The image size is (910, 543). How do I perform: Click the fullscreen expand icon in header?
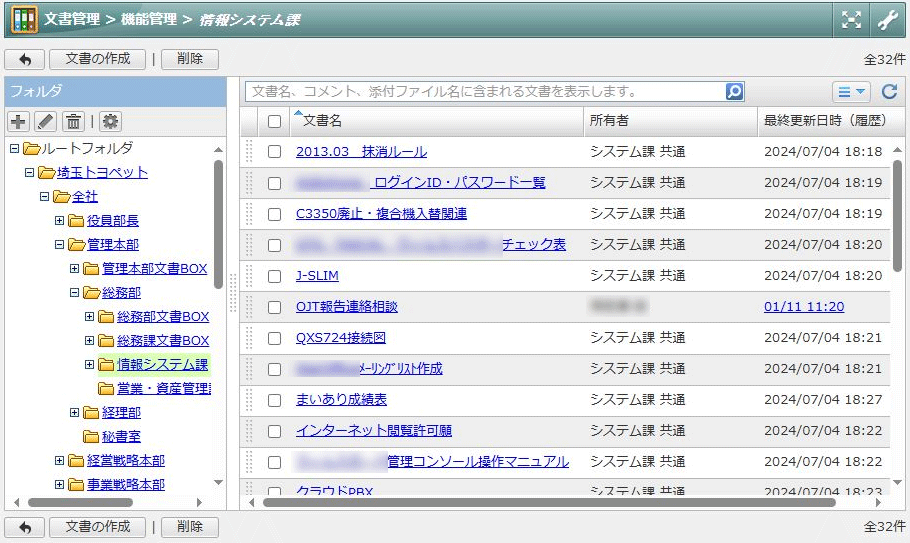(x=851, y=19)
